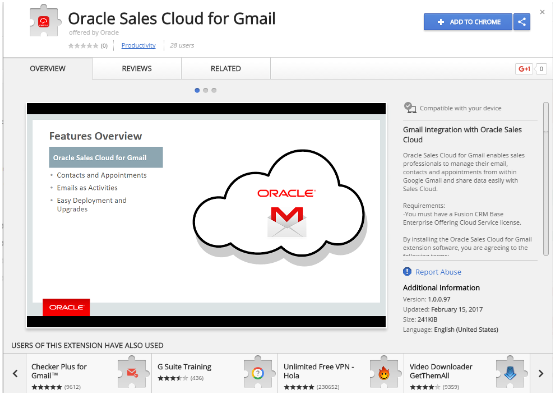Open the Productivity category link
This screenshot has width=555, height=395.
click(138, 45)
